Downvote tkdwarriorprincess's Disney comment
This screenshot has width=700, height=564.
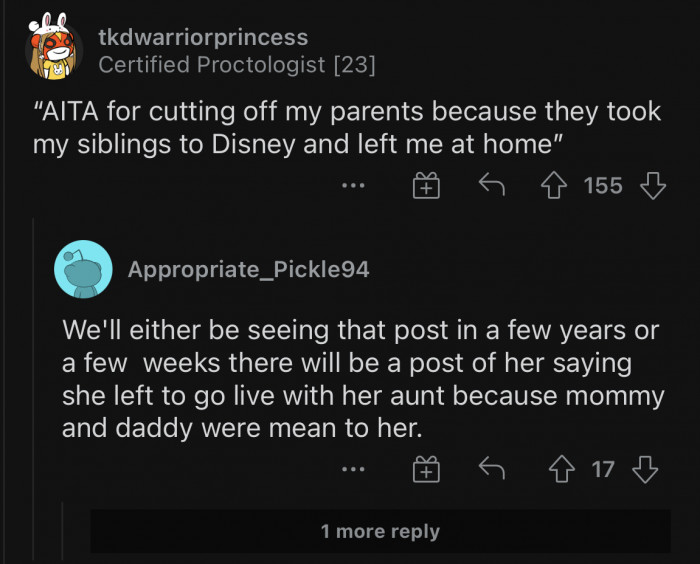click(x=652, y=185)
